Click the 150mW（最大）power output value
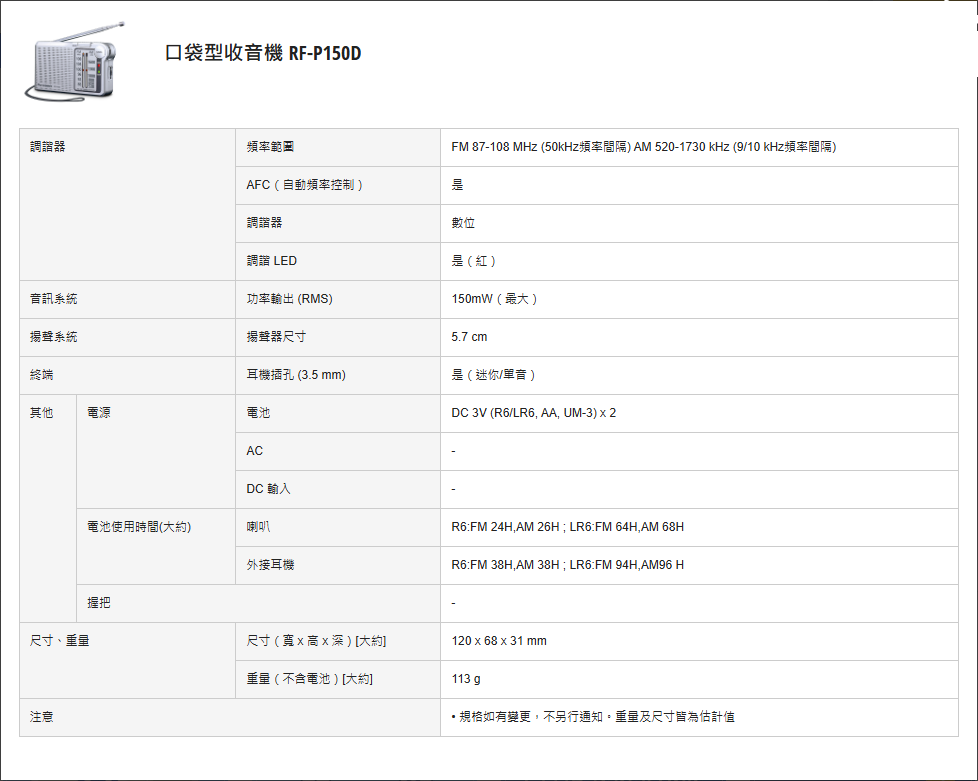The height and width of the screenshot is (781, 978). [x=496, y=299]
